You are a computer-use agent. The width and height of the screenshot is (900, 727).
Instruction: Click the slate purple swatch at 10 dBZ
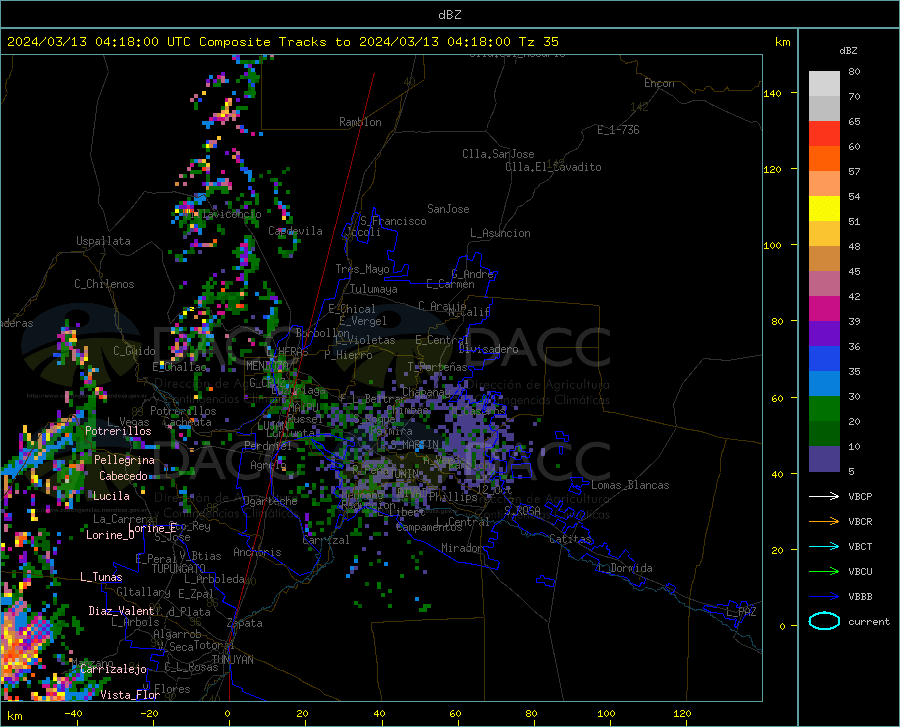click(824, 458)
